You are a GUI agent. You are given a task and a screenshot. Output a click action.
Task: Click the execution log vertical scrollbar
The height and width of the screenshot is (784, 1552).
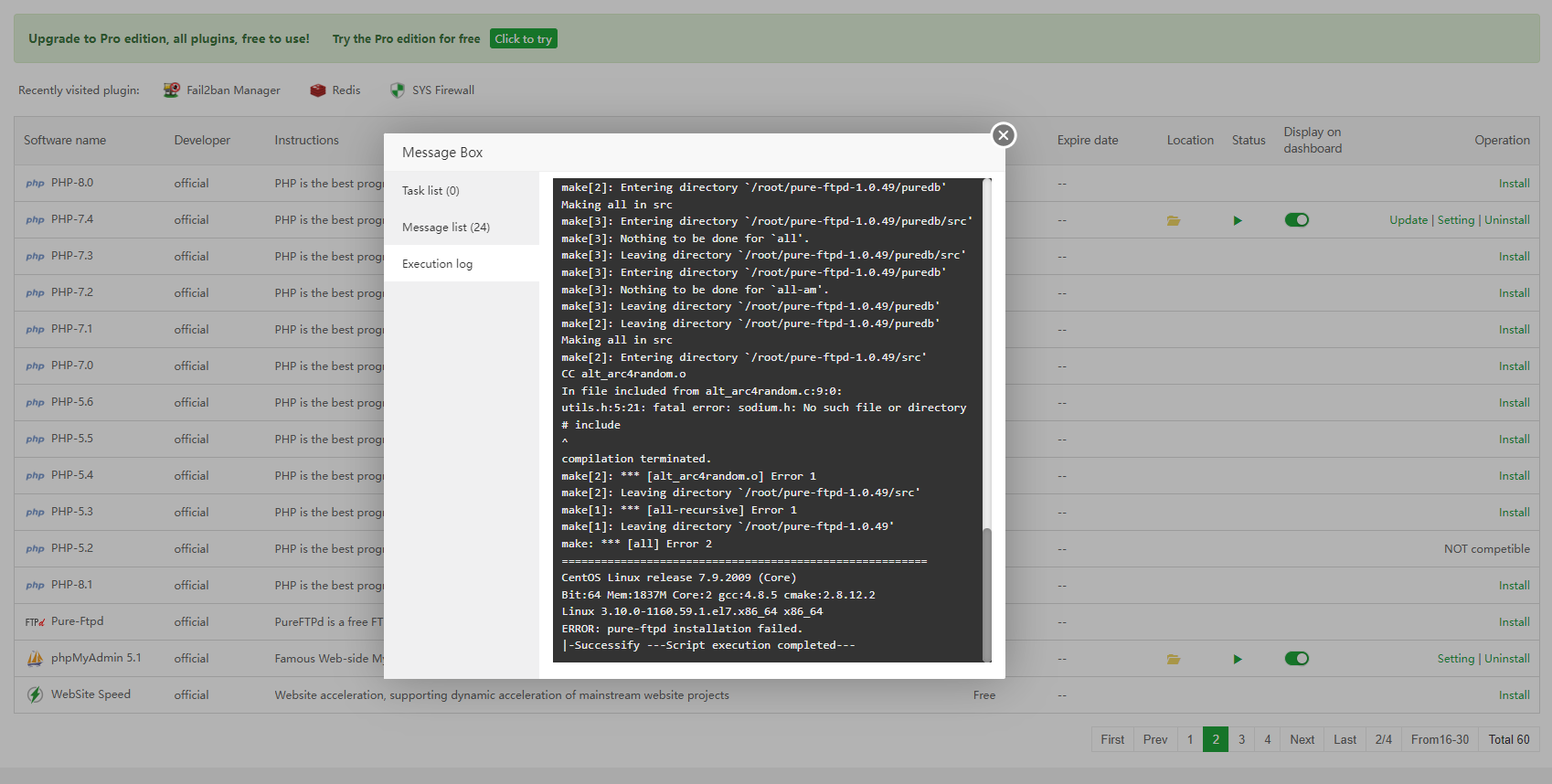(986, 592)
